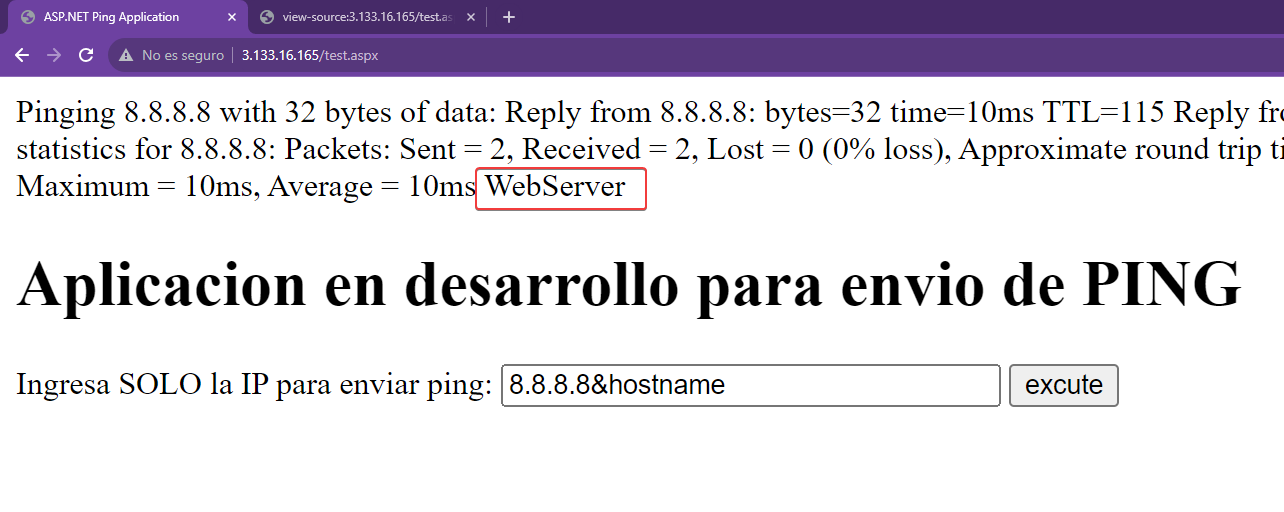Click the 'Aplicacion en desarrollo' heading
The height and width of the screenshot is (512, 1284).
[629, 283]
